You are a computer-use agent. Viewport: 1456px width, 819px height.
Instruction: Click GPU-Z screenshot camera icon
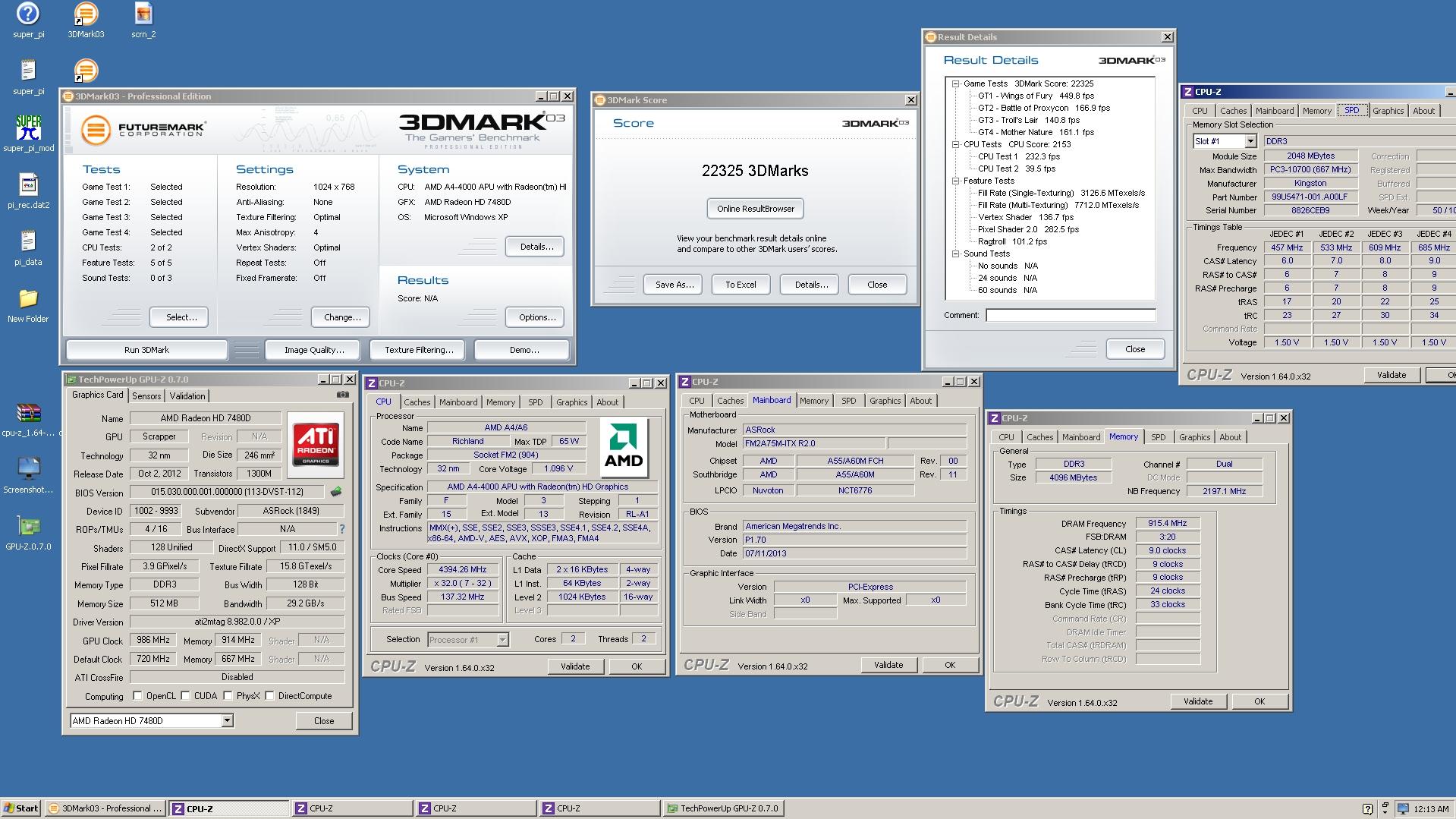pyautogui.click(x=343, y=395)
